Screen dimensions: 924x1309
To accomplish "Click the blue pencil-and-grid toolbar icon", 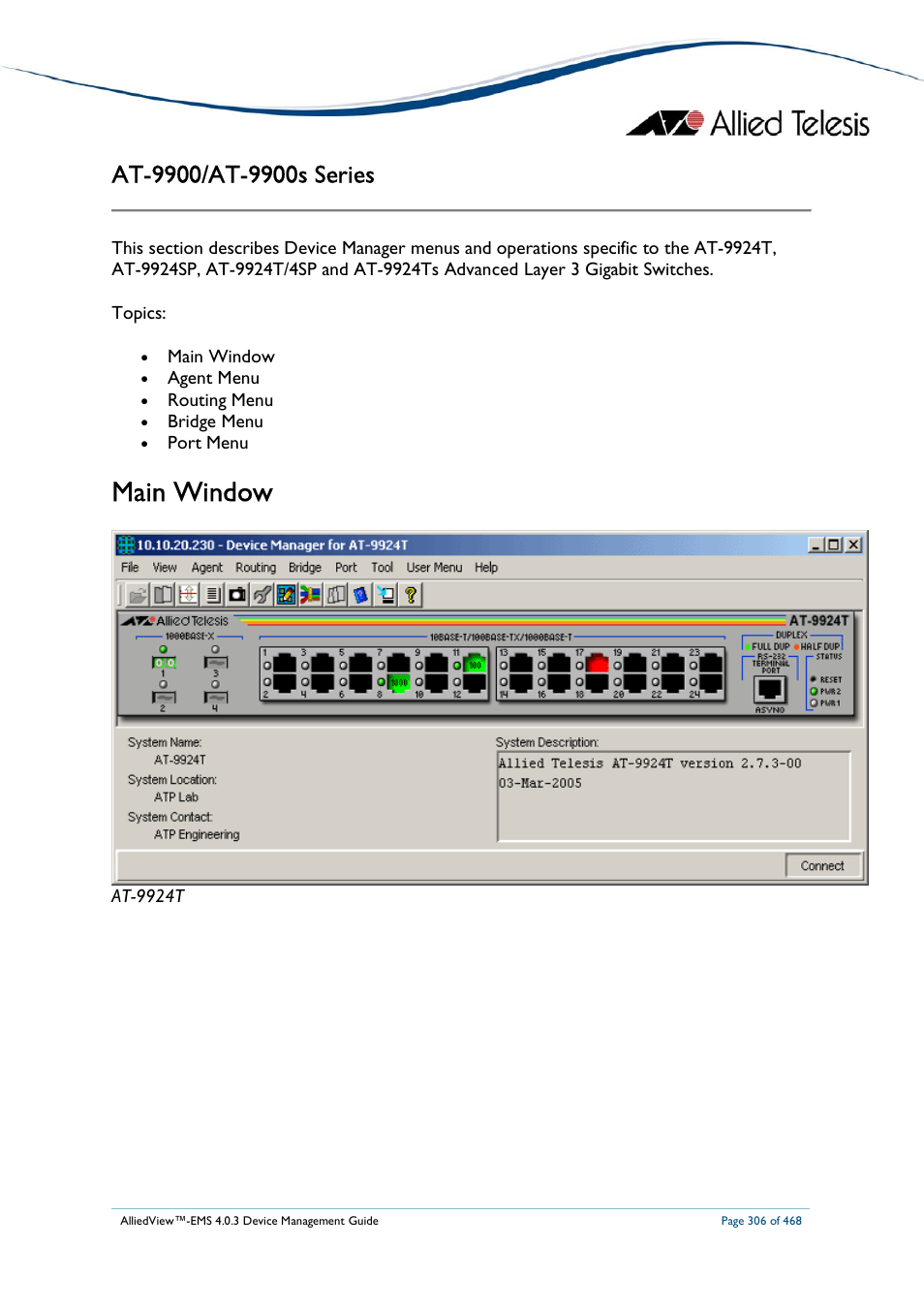I will tap(287, 595).
